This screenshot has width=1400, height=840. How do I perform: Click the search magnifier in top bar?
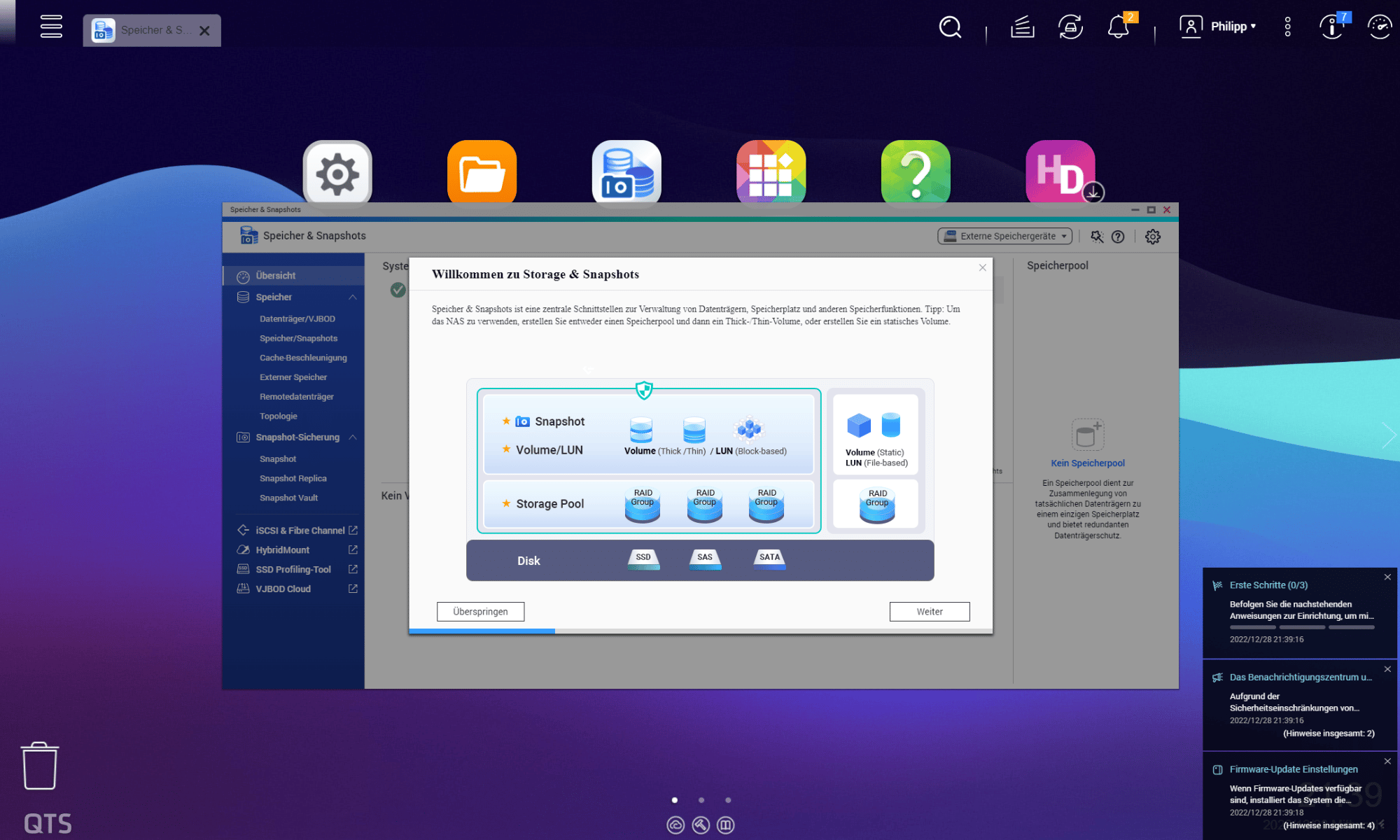pyautogui.click(x=950, y=27)
